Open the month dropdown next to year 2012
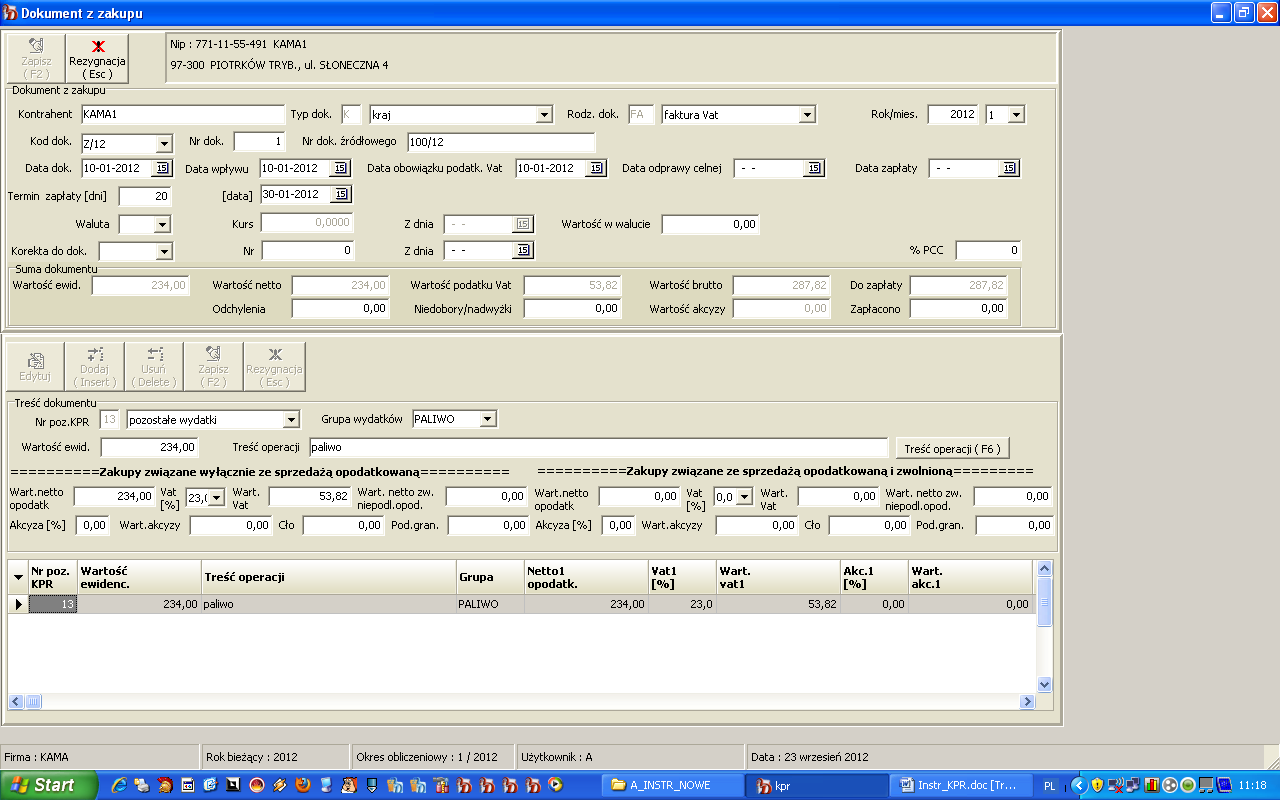Image resolution: width=1280 pixels, height=800 pixels. tap(1017, 115)
